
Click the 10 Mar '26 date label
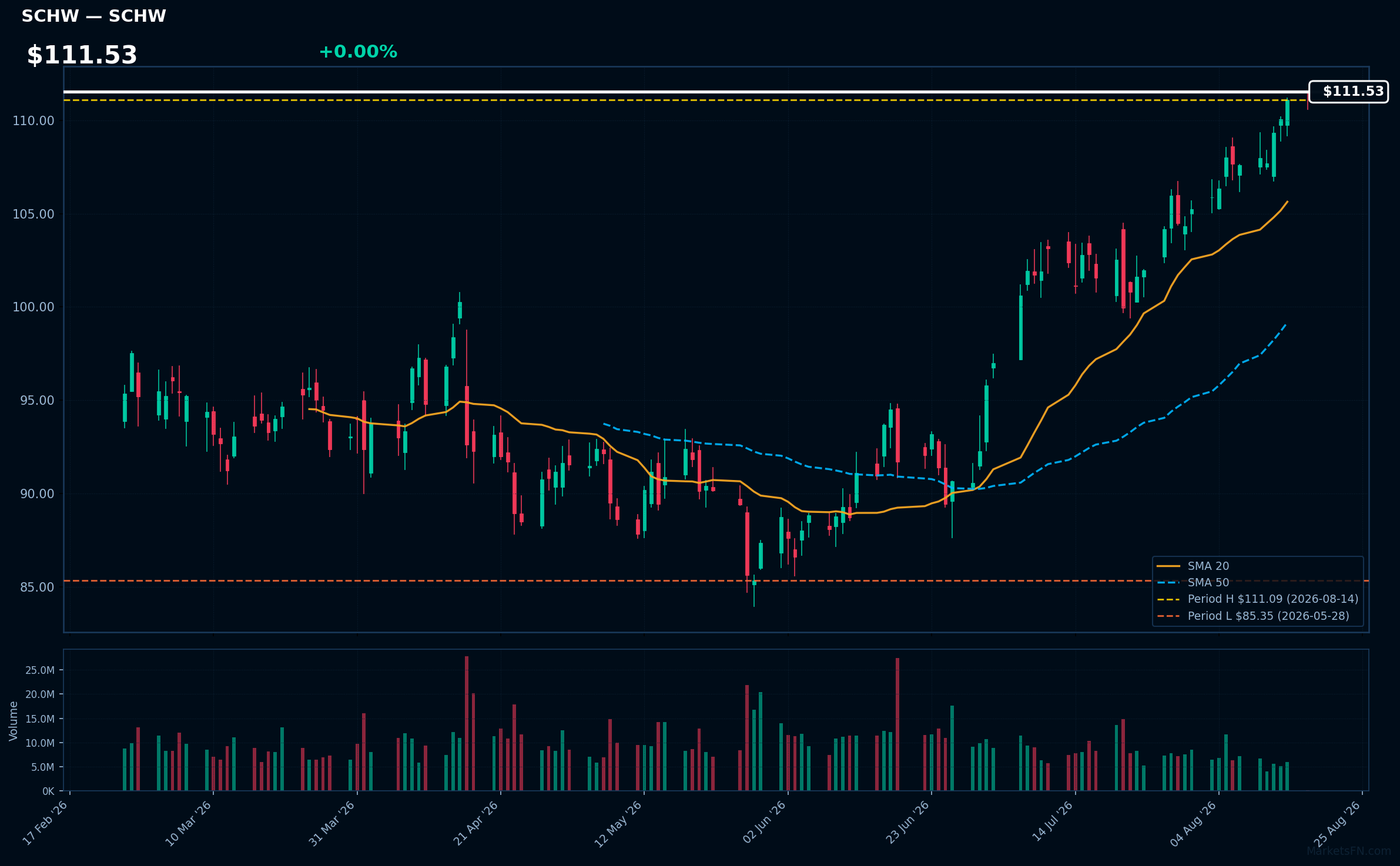[x=189, y=823]
